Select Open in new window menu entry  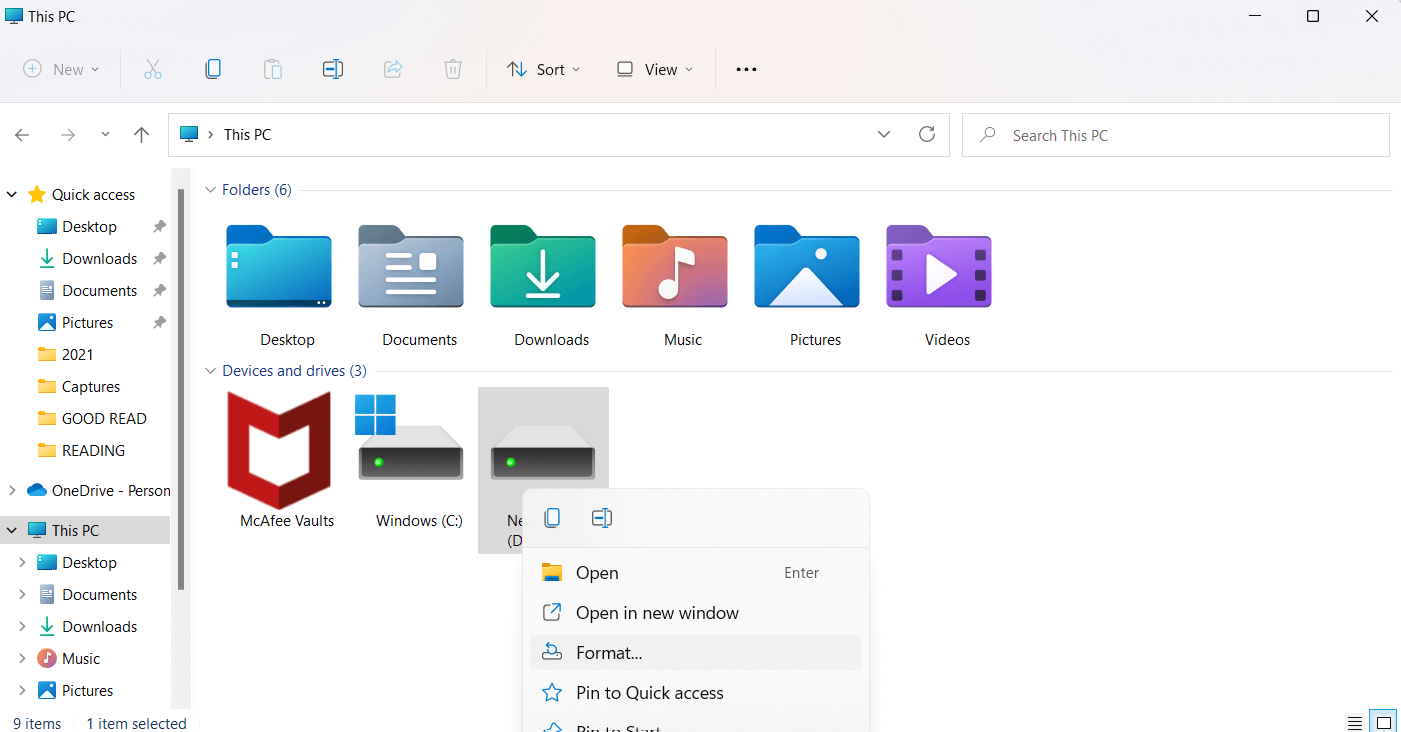click(x=657, y=613)
